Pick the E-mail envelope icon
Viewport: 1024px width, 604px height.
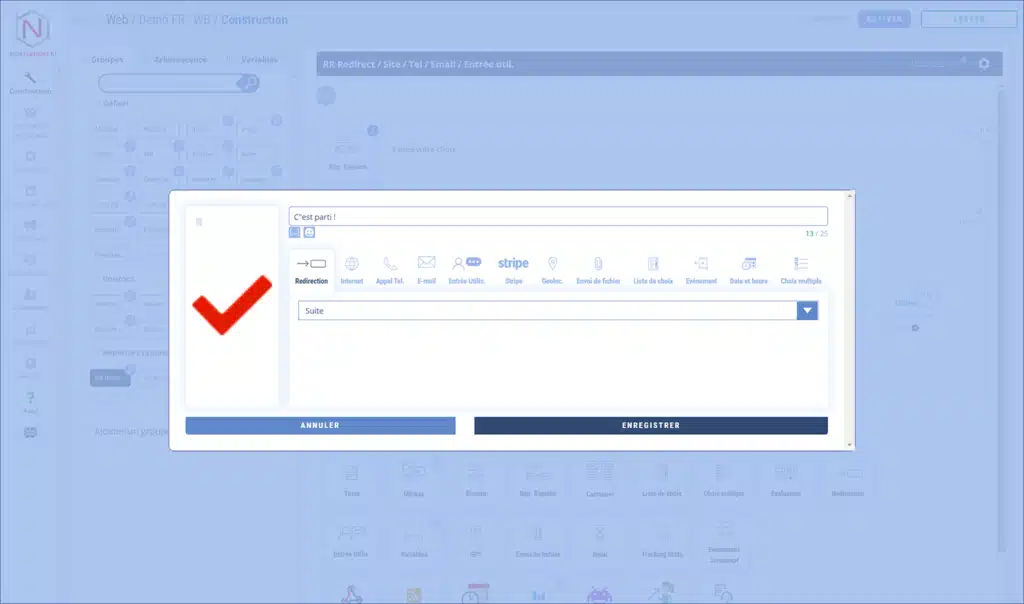427,264
